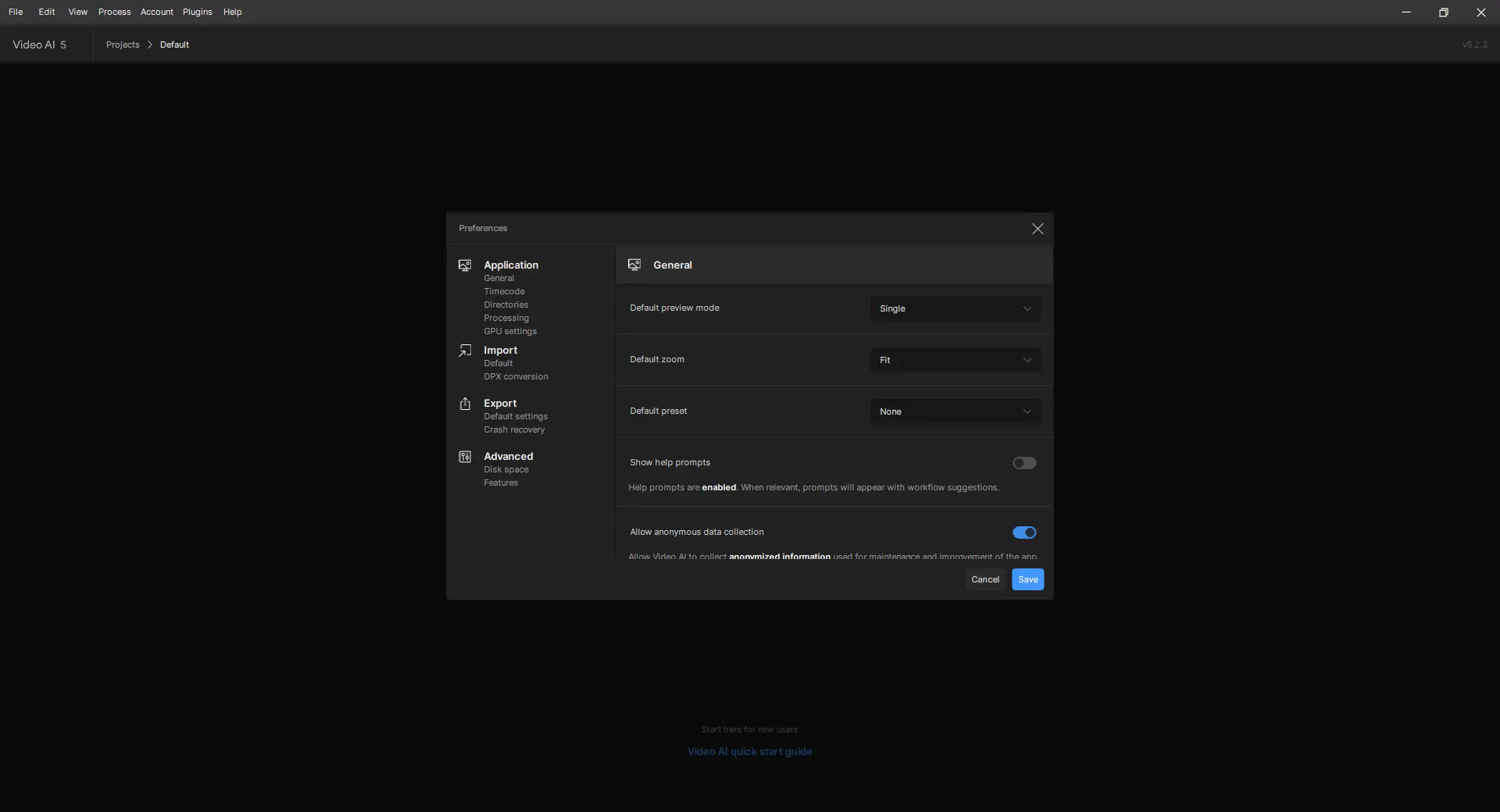Viewport: 1500px width, 812px height.
Task: Open the View menu
Action: tap(77, 12)
